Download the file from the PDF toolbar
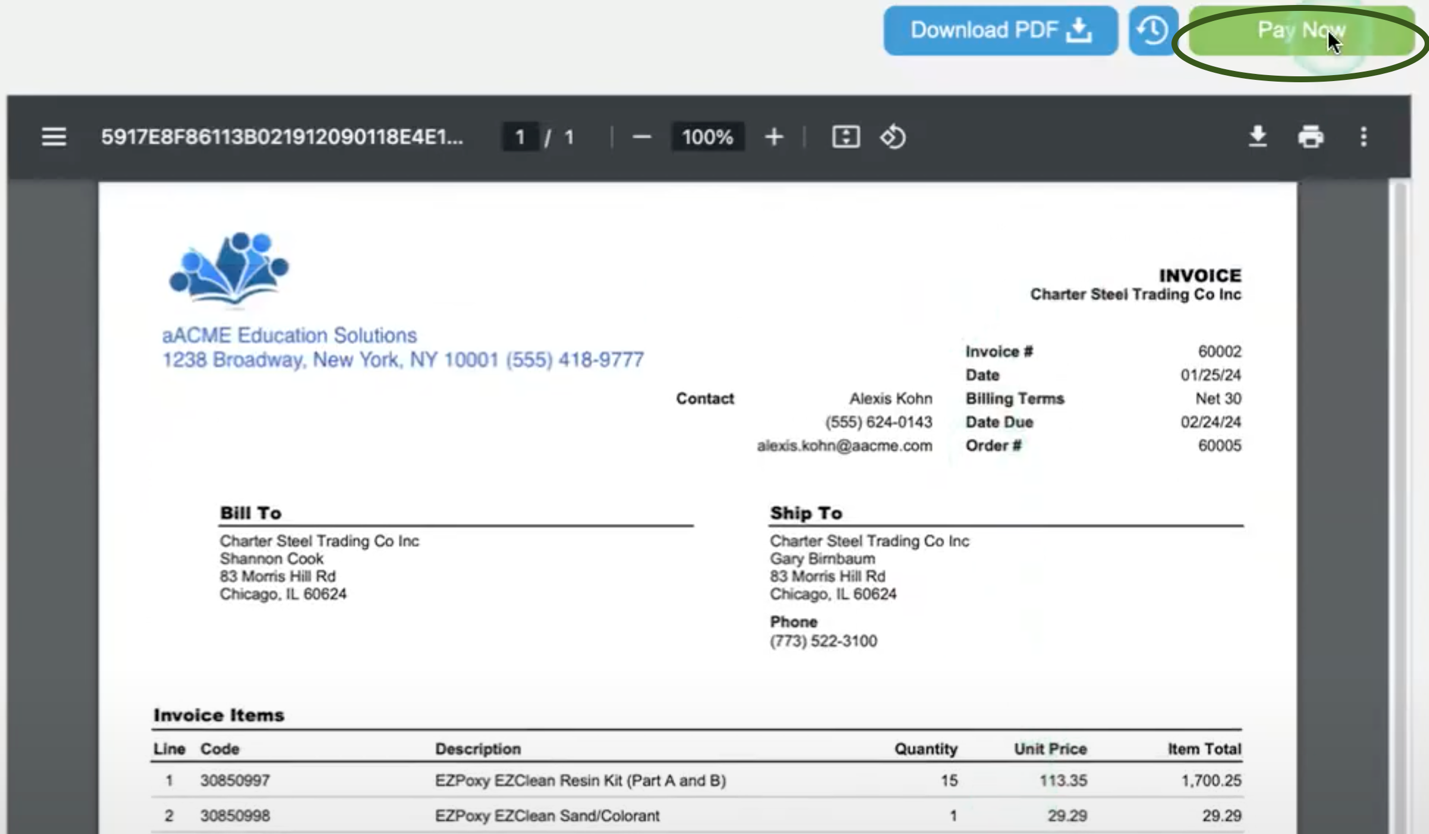The width and height of the screenshot is (1429, 834). point(1258,137)
